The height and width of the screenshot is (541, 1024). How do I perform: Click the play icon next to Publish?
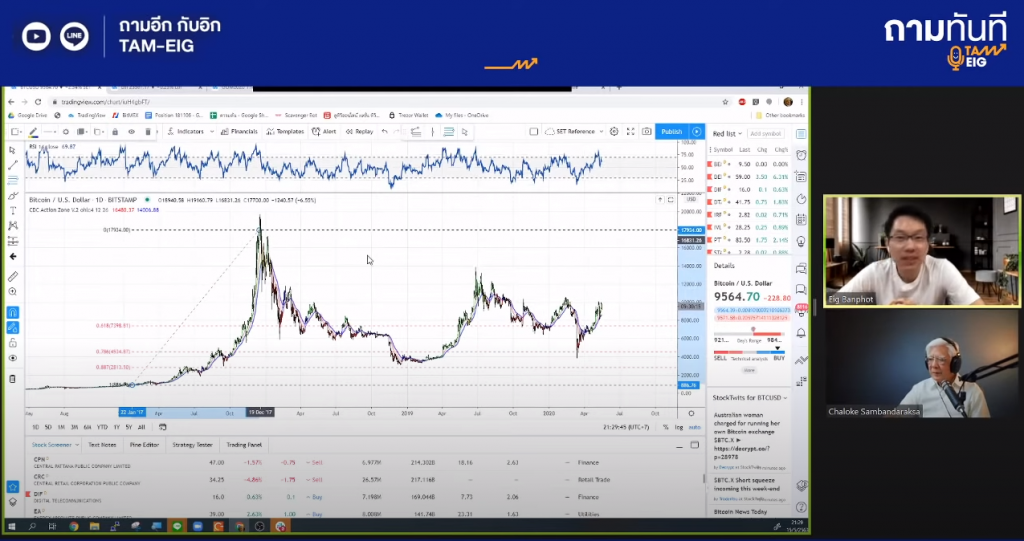697,131
